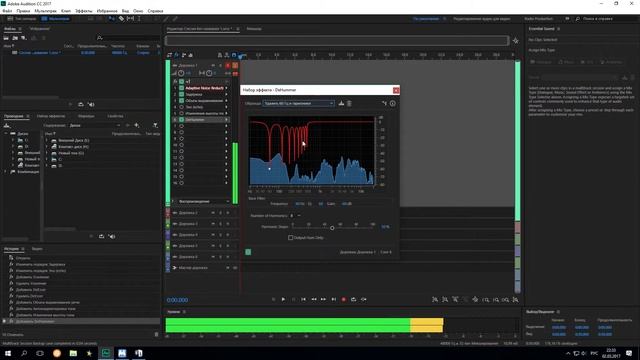Click the Fast Forward transport button
The image size is (640, 360).
[323, 299]
